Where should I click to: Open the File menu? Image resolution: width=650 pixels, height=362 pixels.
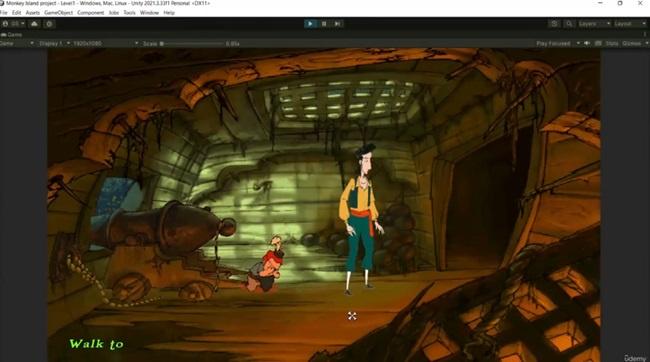coord(4,13)
